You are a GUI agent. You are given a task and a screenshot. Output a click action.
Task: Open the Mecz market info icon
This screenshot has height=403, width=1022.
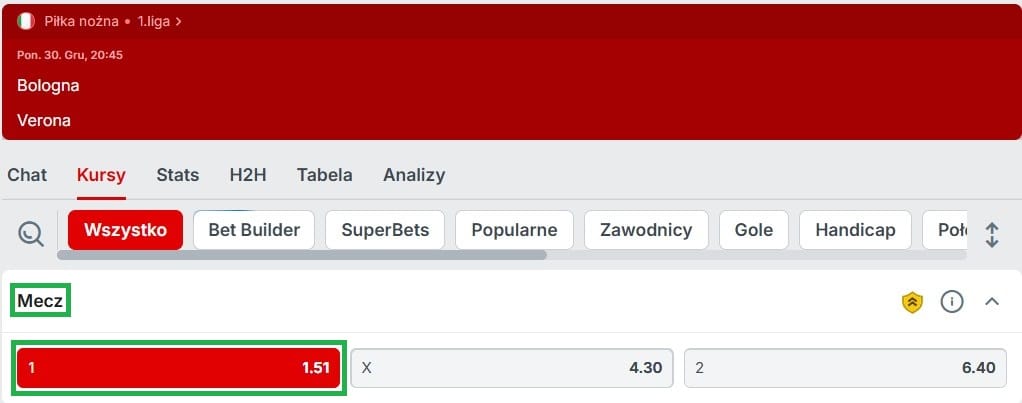(x=952, y=301)
